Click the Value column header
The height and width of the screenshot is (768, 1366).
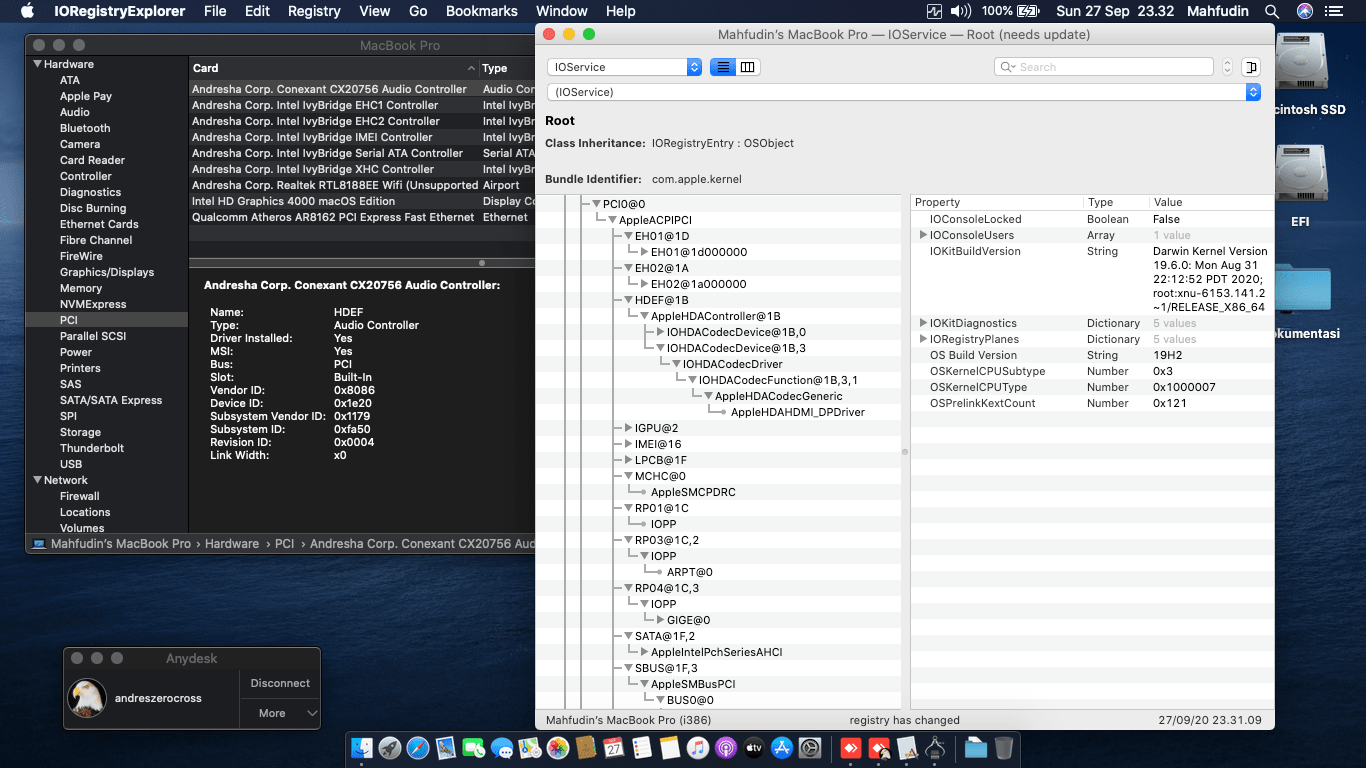click(x=1211, y=202)
